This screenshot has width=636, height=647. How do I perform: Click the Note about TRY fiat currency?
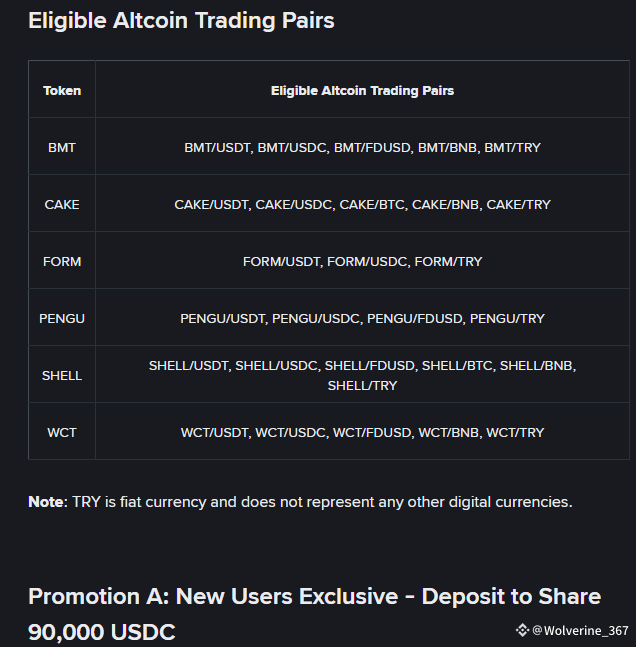pyautogui.click(x=300, y=502)
